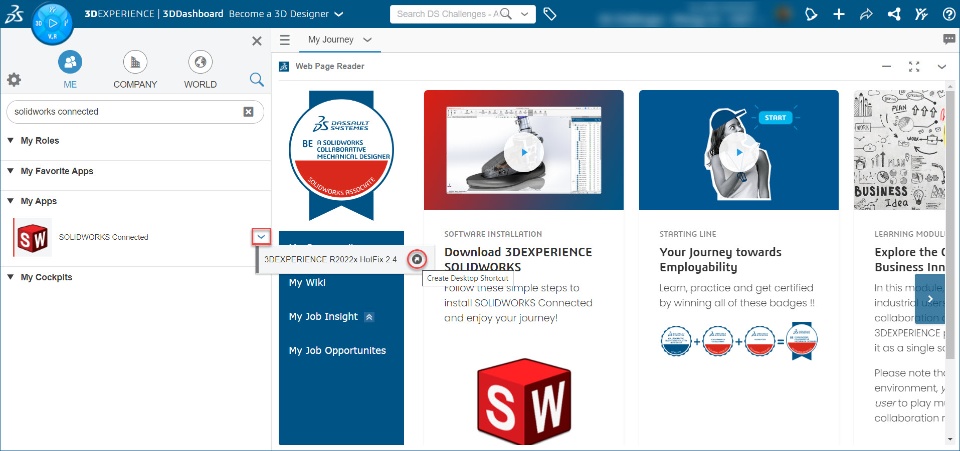
Task: Open compass settings gear
Action: click(x=13, y=80)
